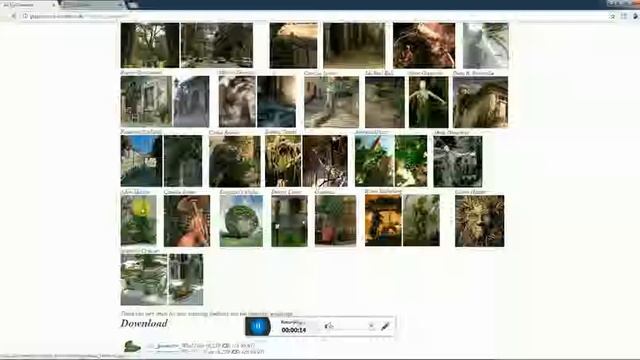This screenshot has width=640, height=360.
Task: Select the pencil annotation tool in the recorder bar
Action: point(385,326)
